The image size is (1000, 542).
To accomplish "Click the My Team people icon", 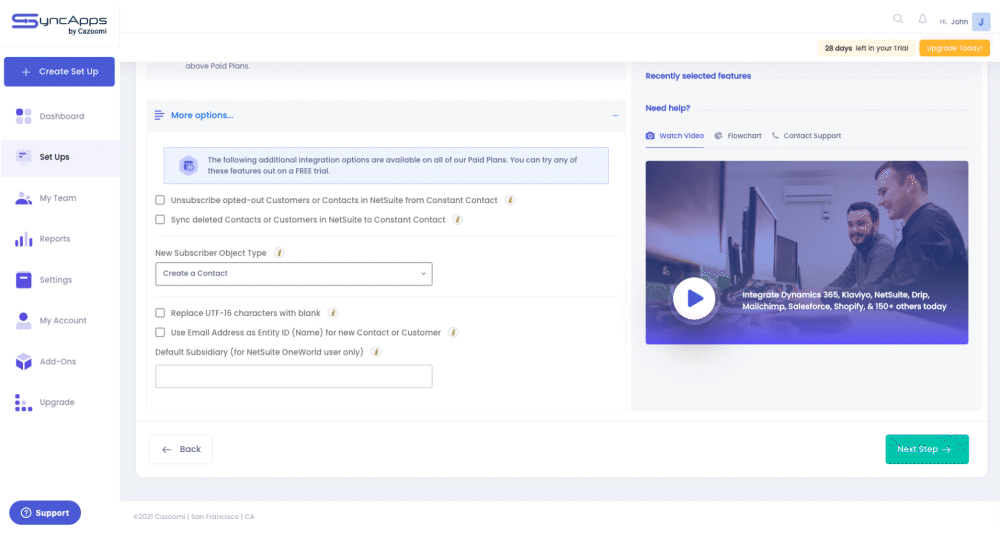I will (x=24, y=198).
